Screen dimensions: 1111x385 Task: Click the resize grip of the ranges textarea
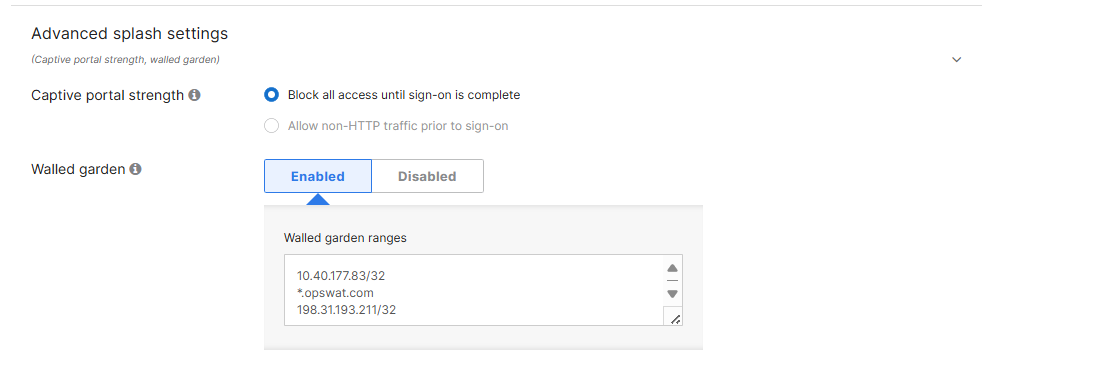click(675, 319)
